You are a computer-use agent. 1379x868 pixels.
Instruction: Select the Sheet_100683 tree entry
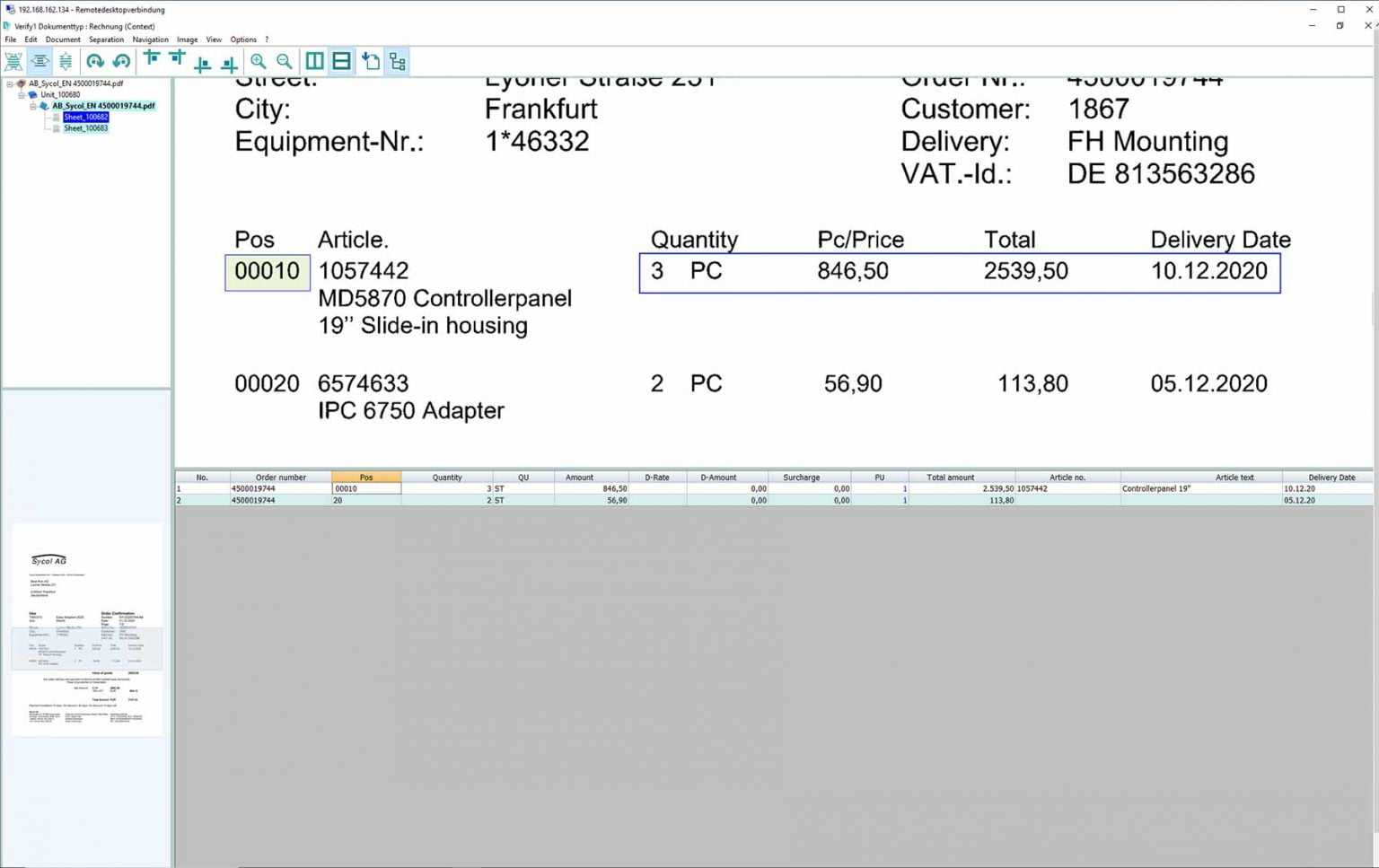click(x=84, y=128)
